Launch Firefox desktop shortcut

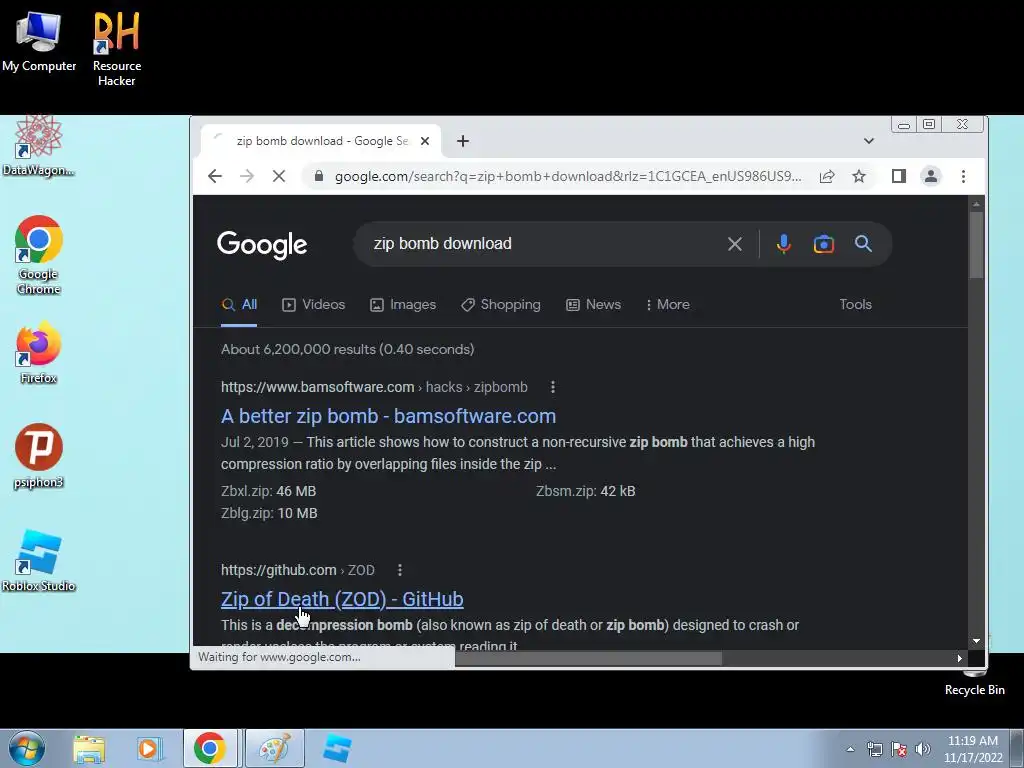click(x=39, y=353)
